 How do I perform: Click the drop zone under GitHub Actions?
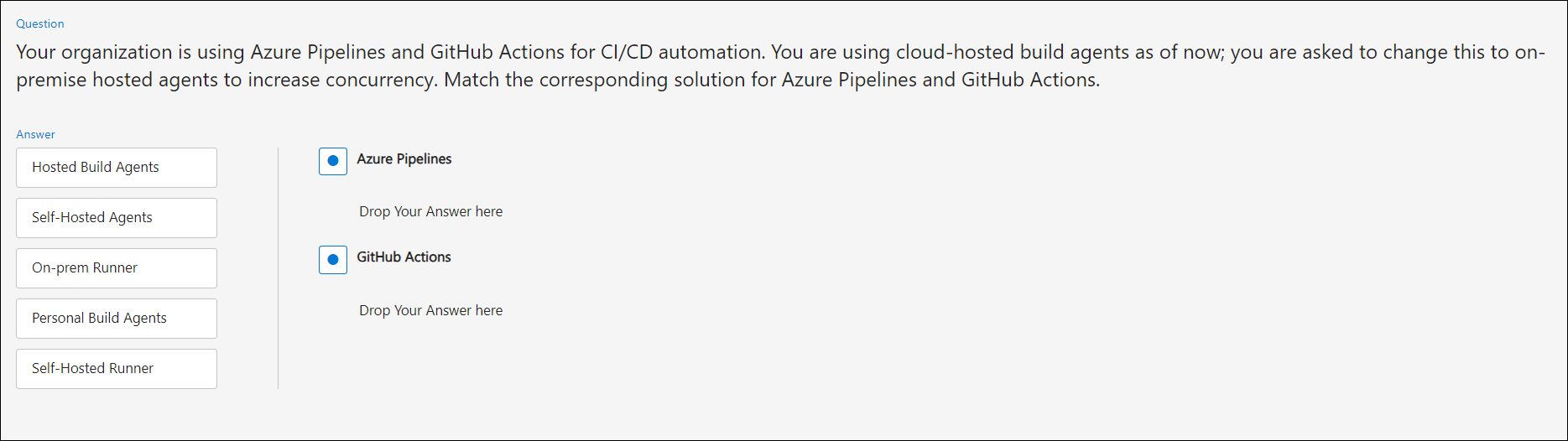431,310
